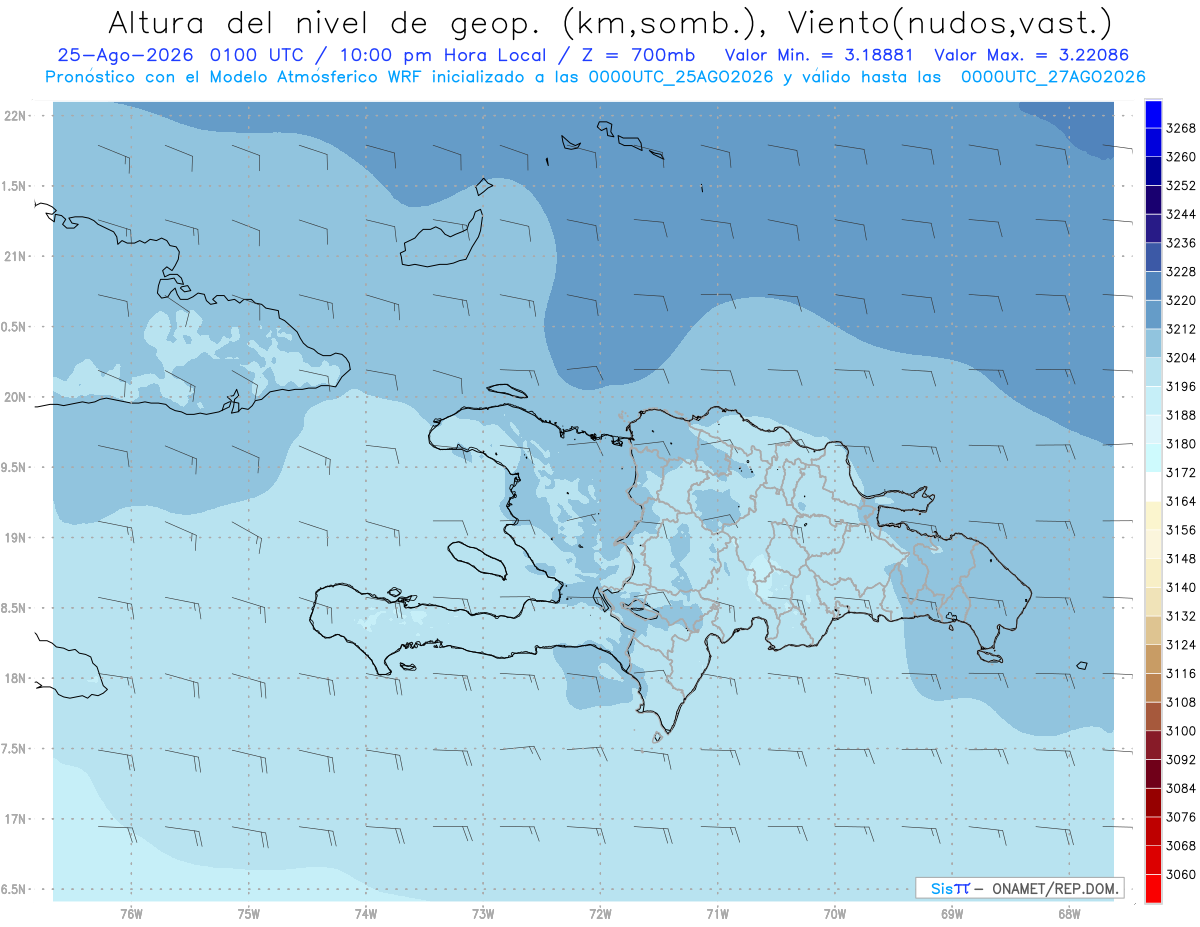Click the '19N' latitude label
The width and height of the screenshot is (1200, 927).
pos(15,537)
